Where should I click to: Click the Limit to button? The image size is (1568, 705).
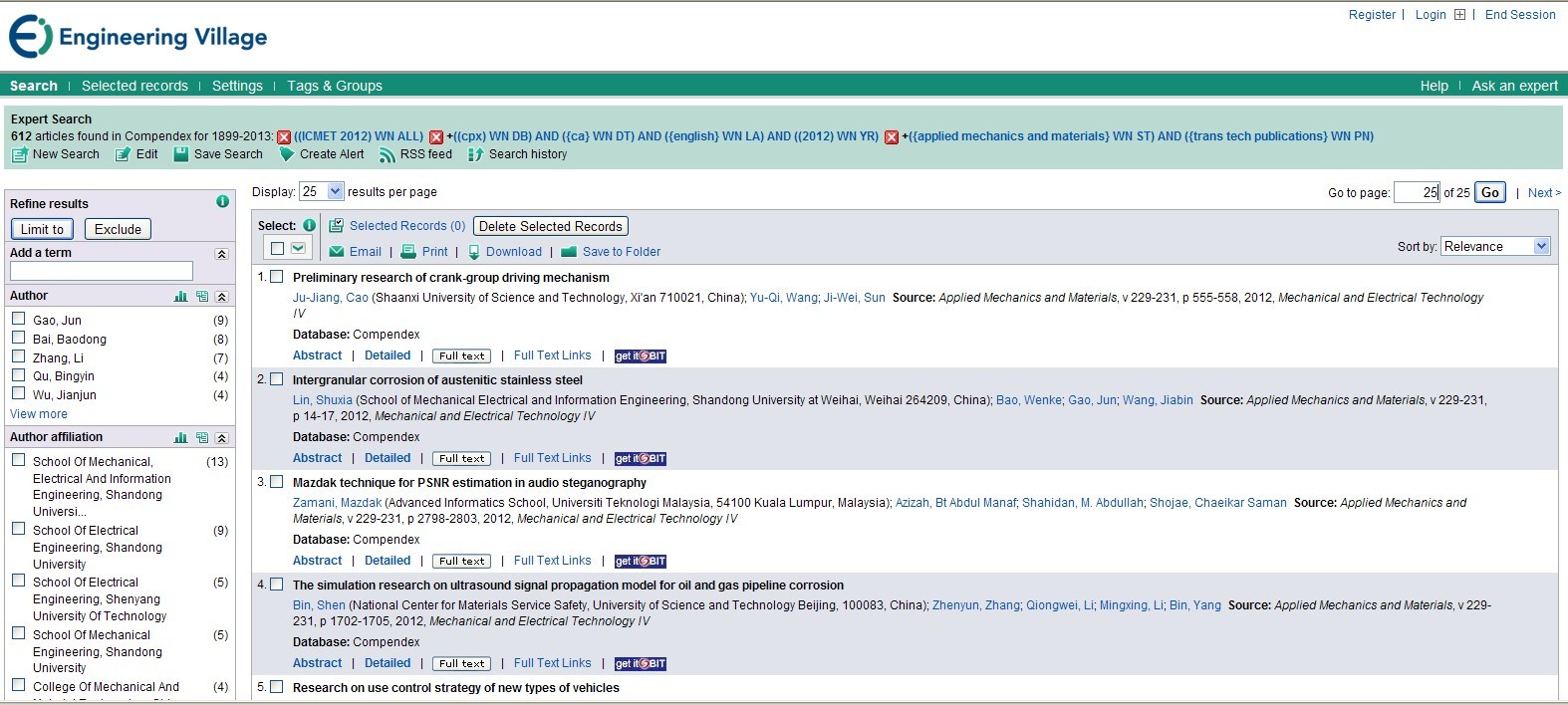(x=42, y=229)
